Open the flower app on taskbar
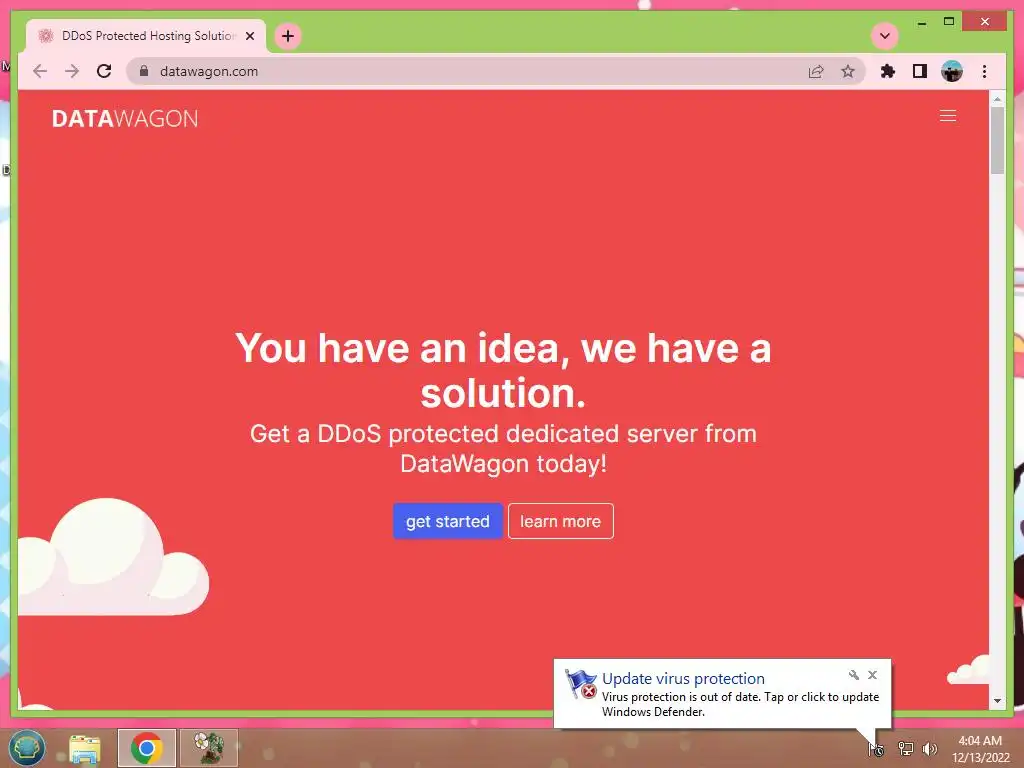The height and width of the screenshot is (768, 1024). [x=209, y=748]
